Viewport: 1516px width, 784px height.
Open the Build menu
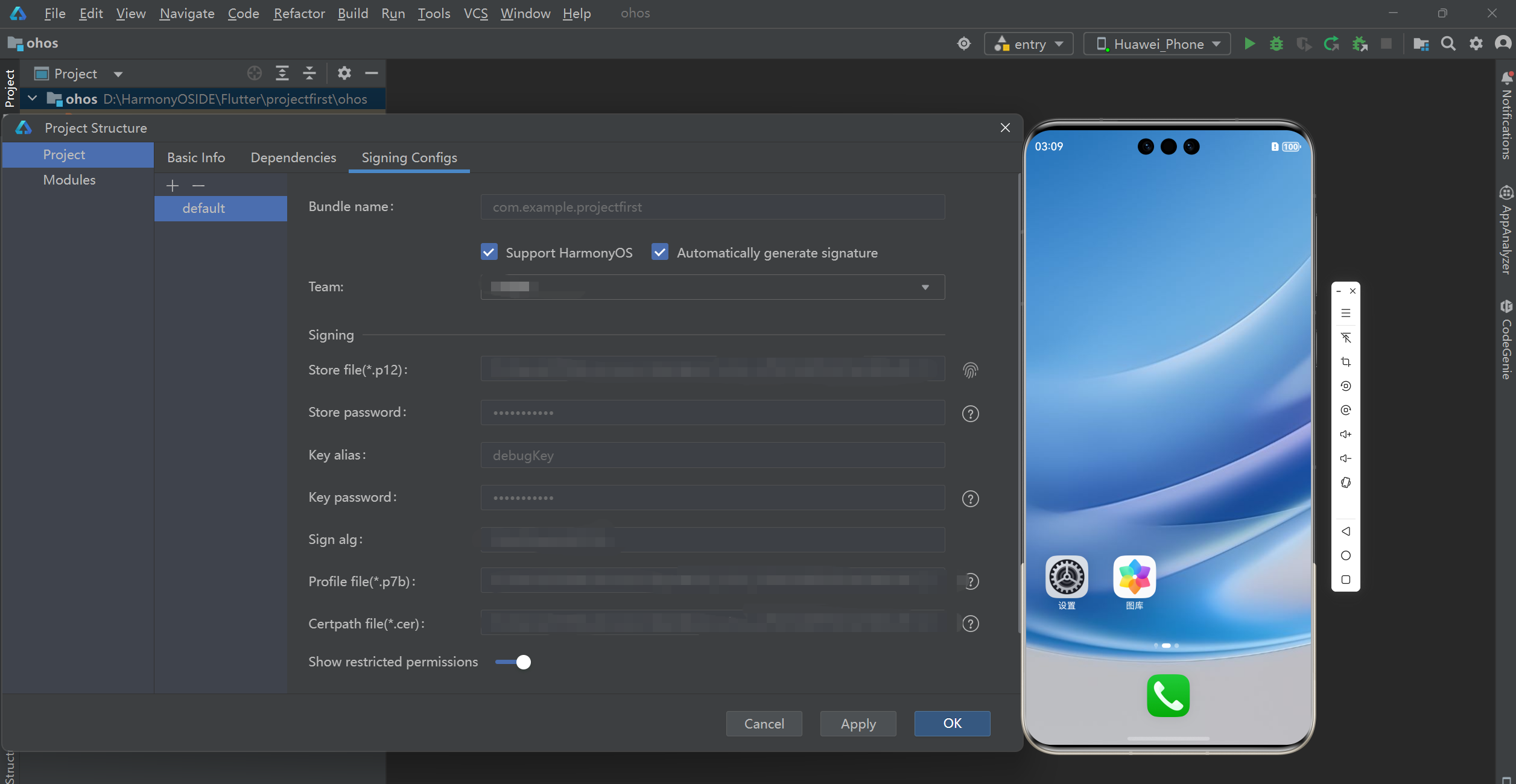tap(352, 13)
